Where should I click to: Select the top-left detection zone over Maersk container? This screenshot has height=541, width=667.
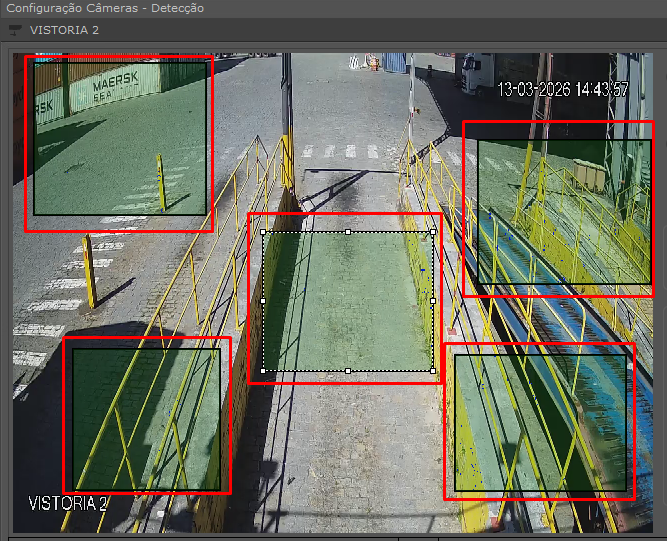point(120,138)
